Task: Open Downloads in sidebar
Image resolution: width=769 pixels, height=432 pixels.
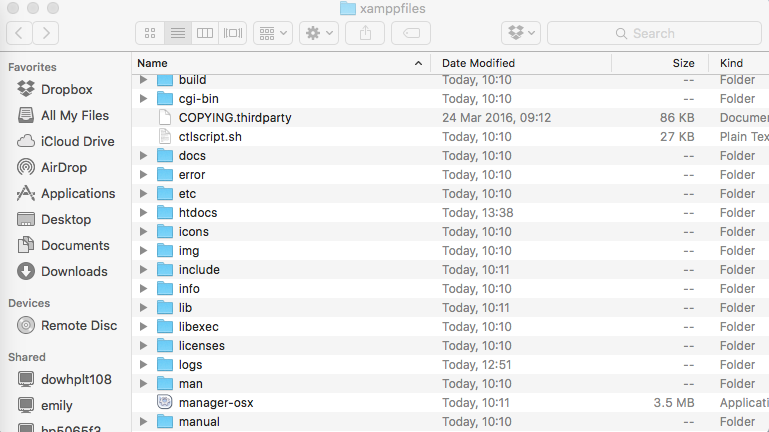Action: pyautogui.click(x=62, y=271)
